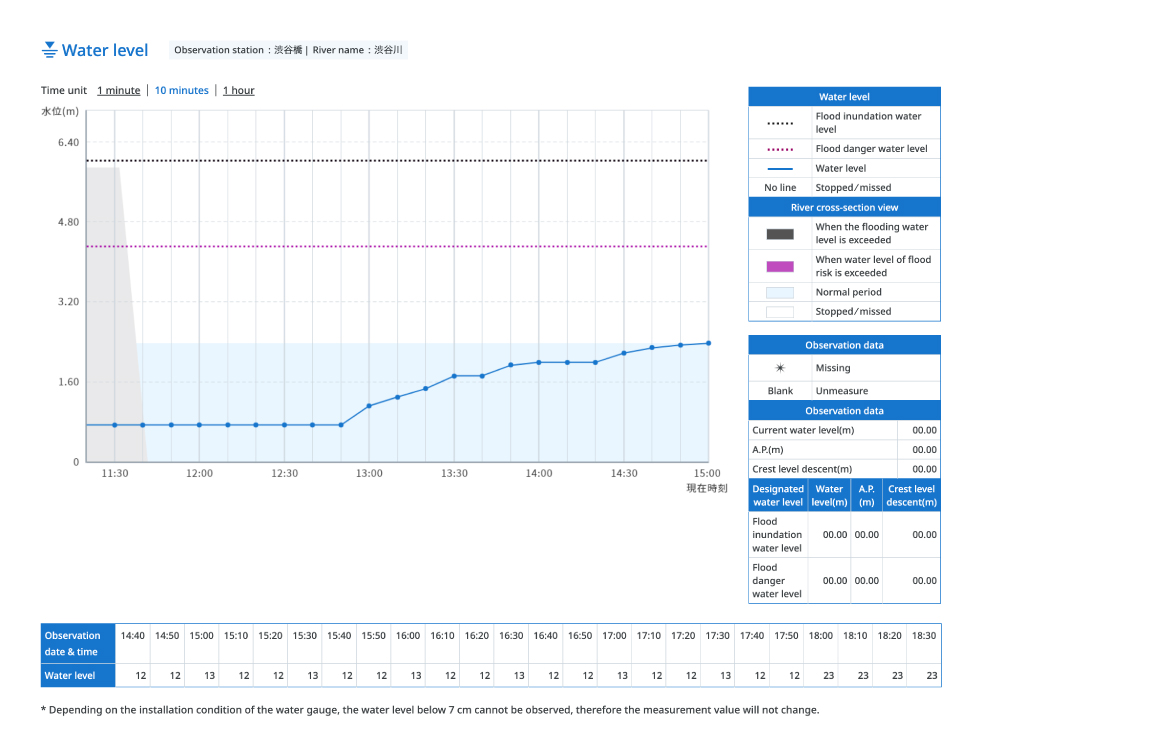Image resolution: width=1176 pixels, height=756 pixels.
Task: Click the A.P.(m) row value 00.00
Action: coord(924,450)
